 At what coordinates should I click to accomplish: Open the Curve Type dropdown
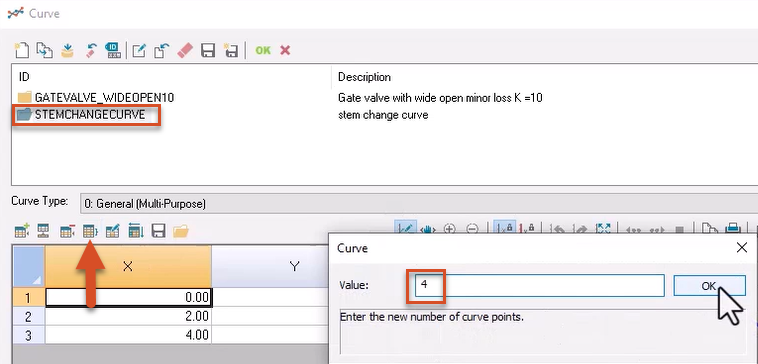click(419, 204)
